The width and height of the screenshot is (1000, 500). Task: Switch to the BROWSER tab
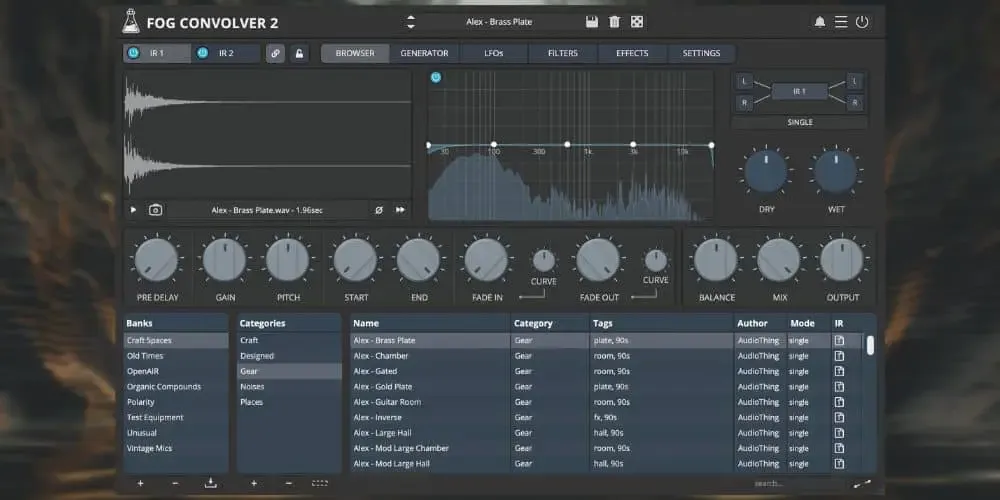tap(355, 53)
